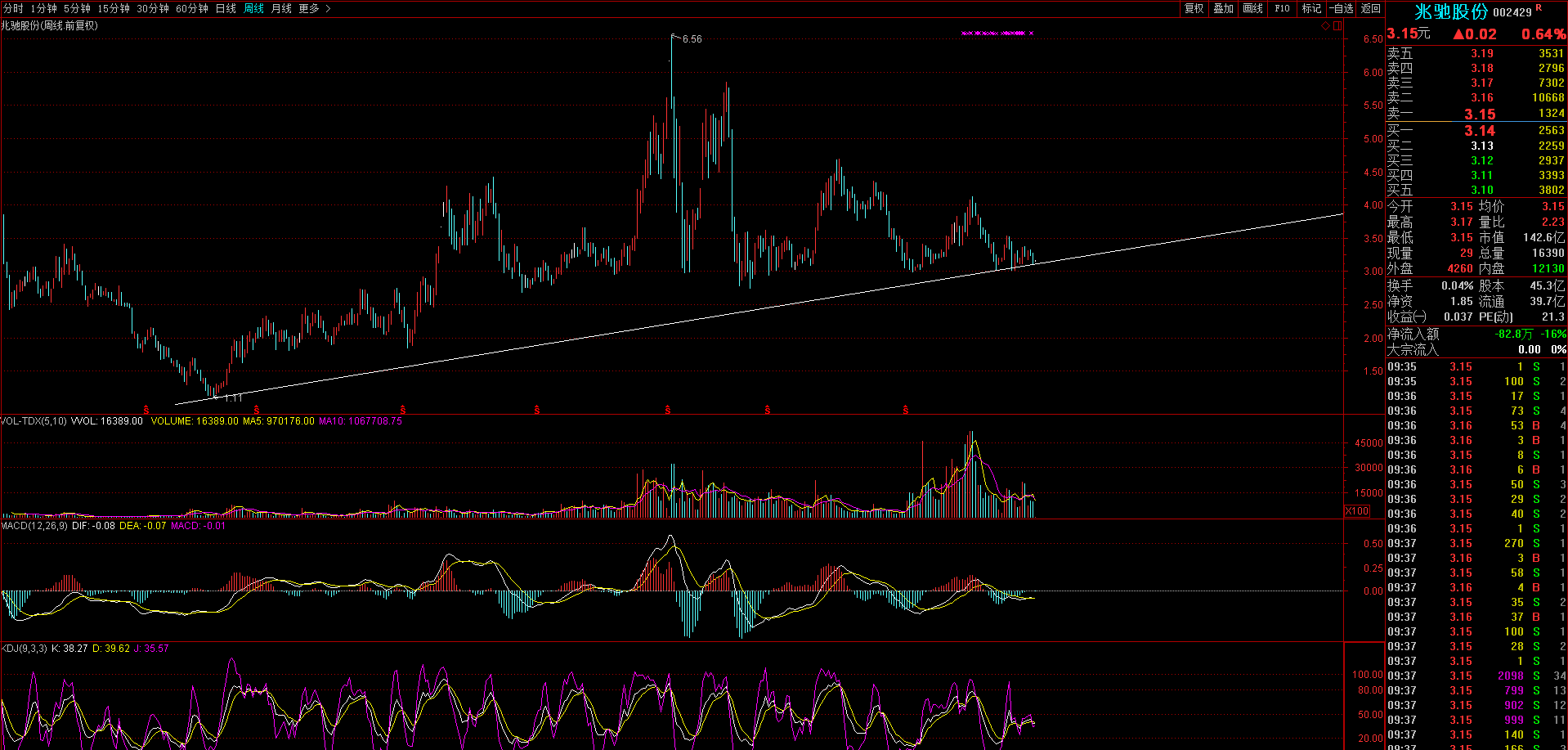Click the magenta star marker row in chart

pyautogui.click(x=997, y=34)
